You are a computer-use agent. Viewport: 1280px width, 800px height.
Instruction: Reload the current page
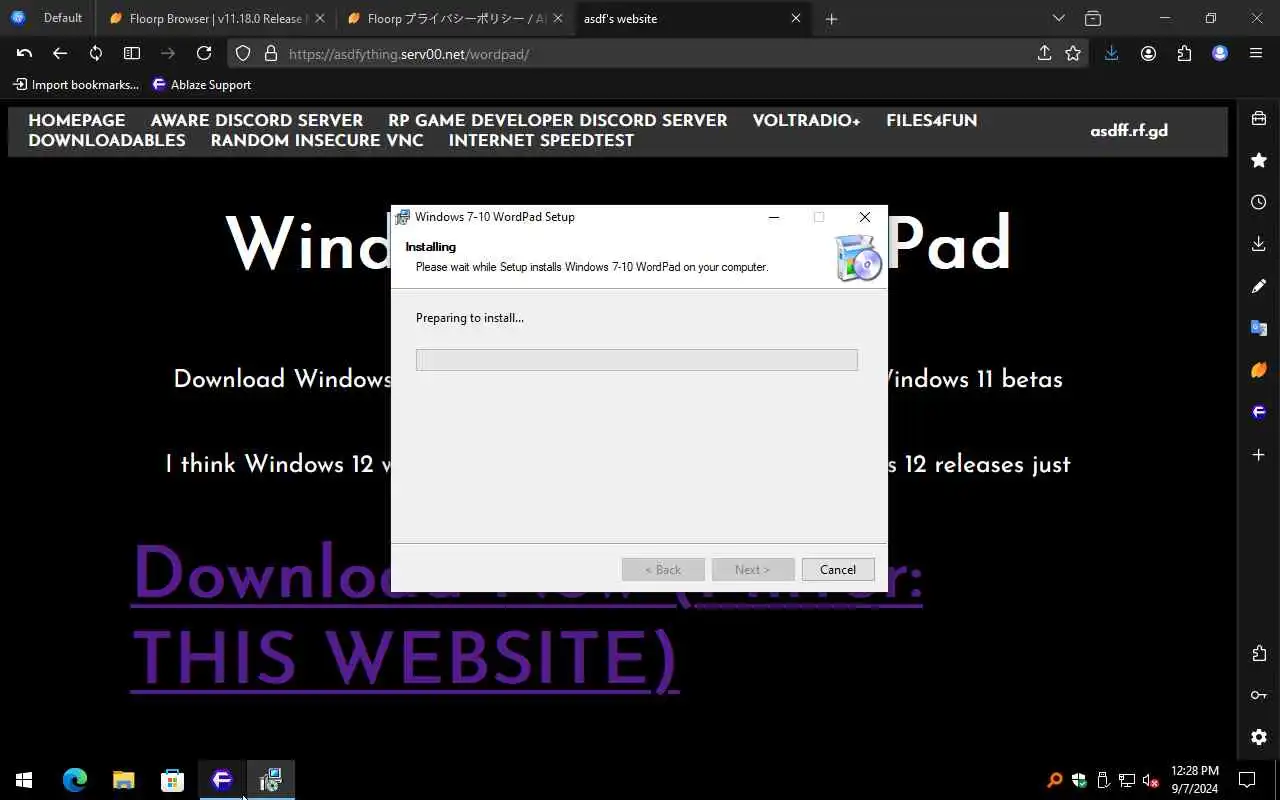pos(204,54)
